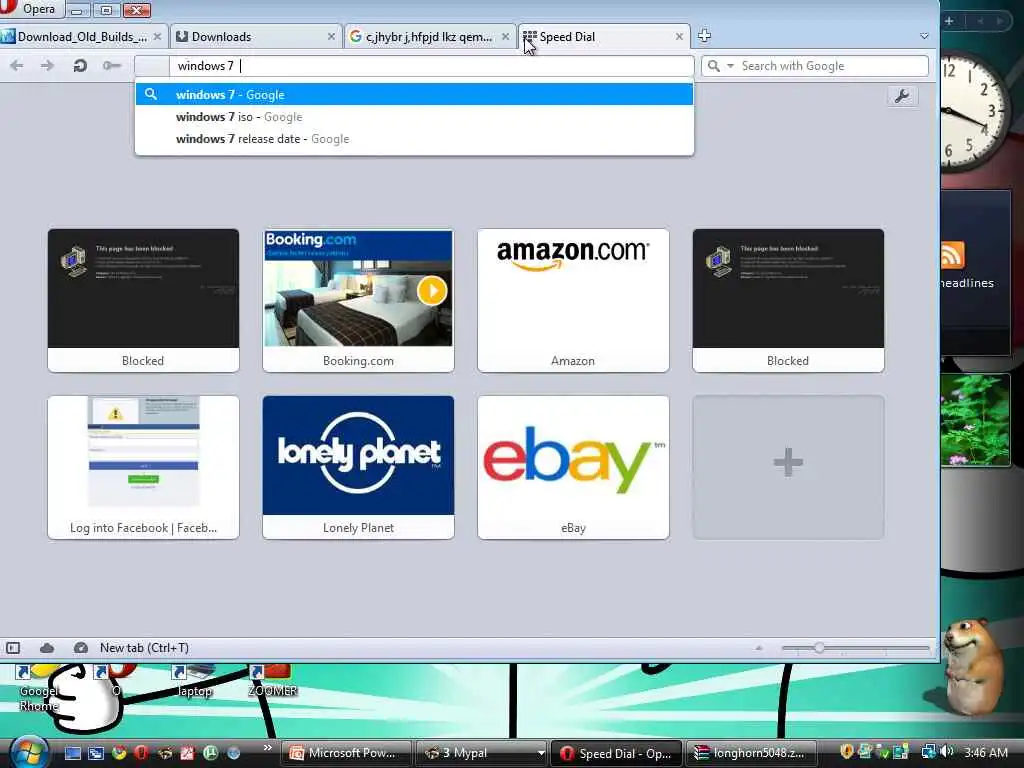
Task: Open Google Chrome desktop shortcut
Action: coord(38,687)
